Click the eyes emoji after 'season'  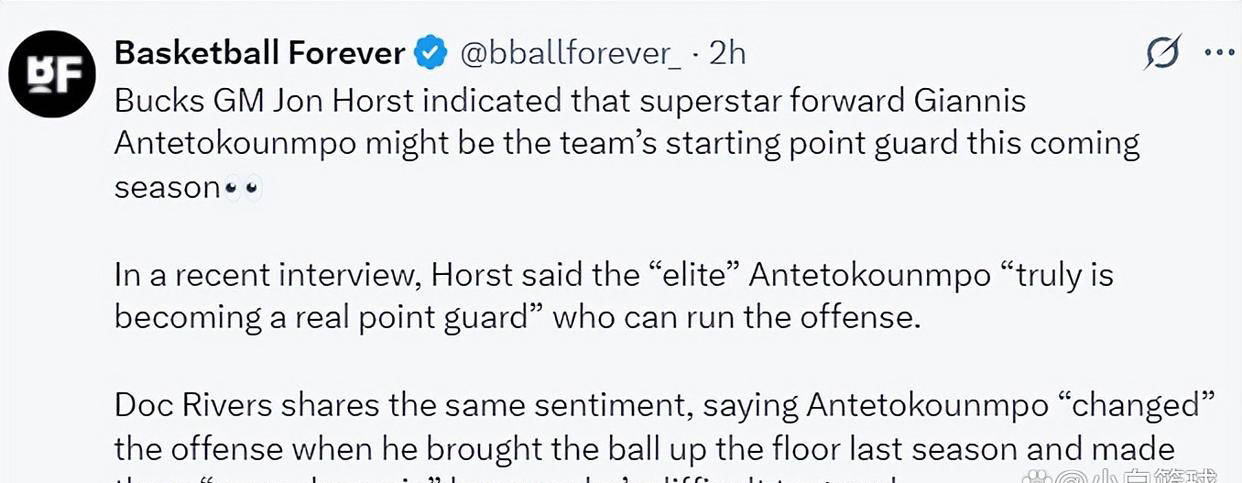point(242,188)
